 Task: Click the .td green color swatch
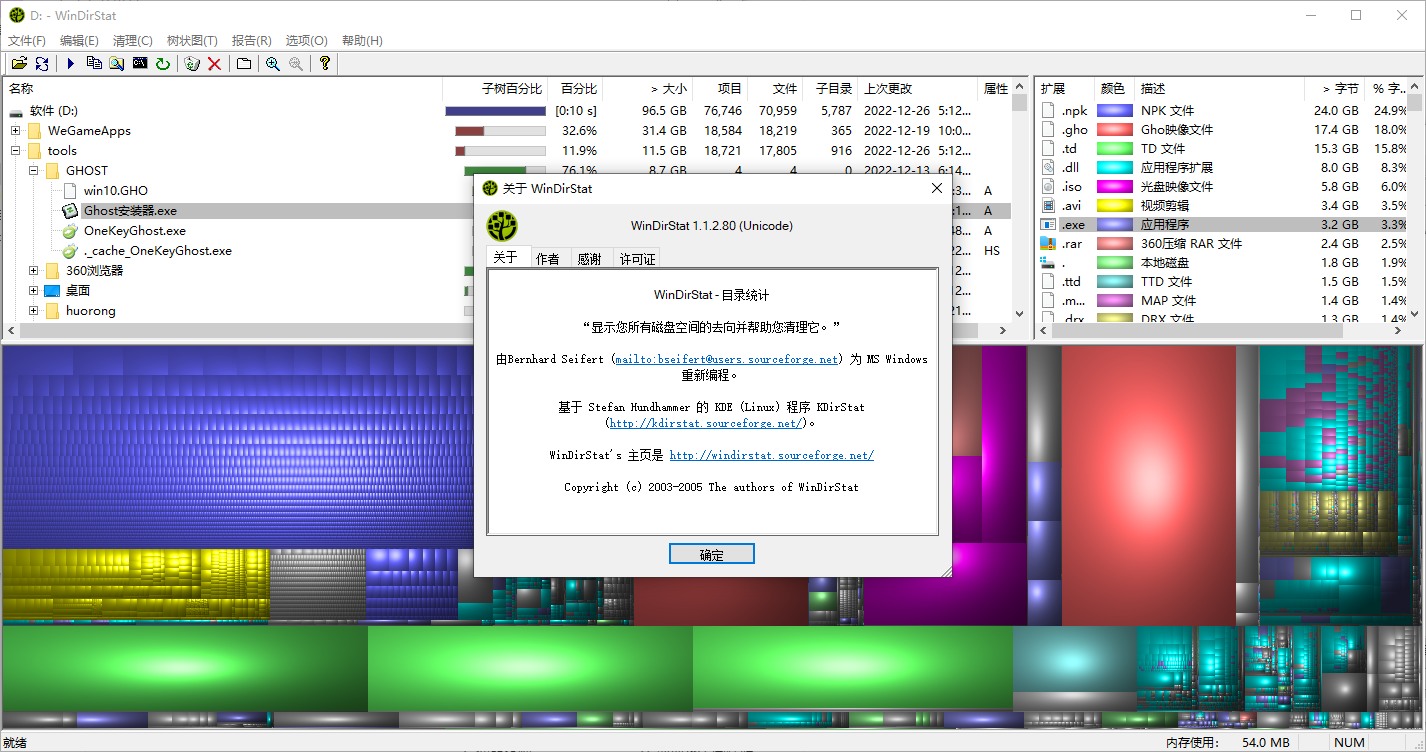point(1115,149)
